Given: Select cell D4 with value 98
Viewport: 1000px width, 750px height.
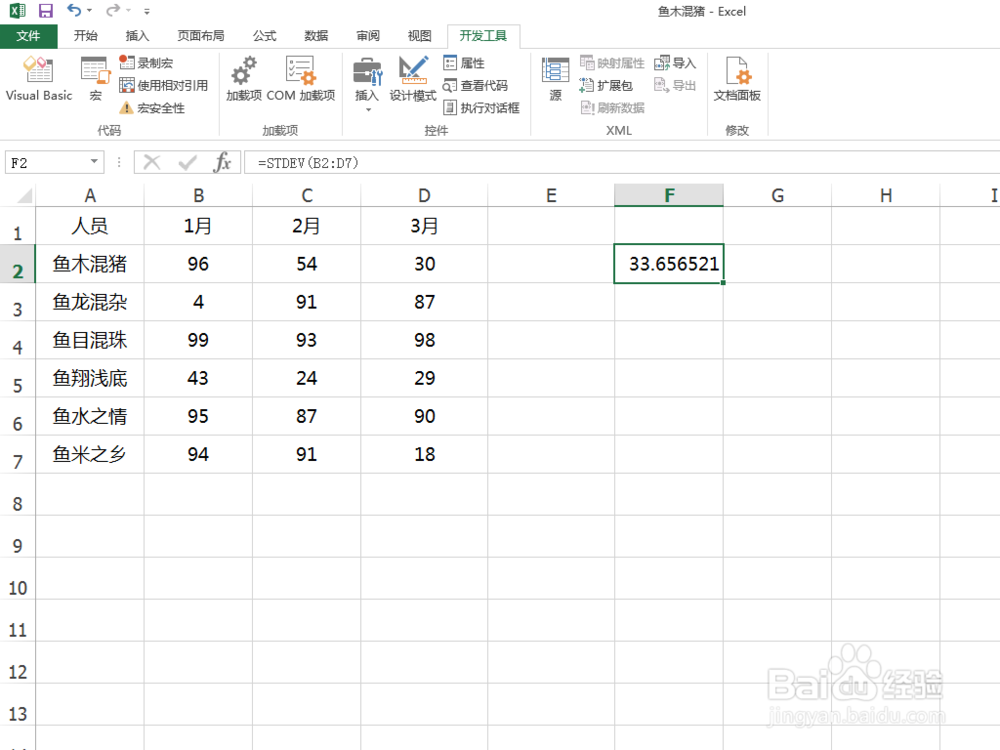Looking at the screenshot, I should [424, 340].
